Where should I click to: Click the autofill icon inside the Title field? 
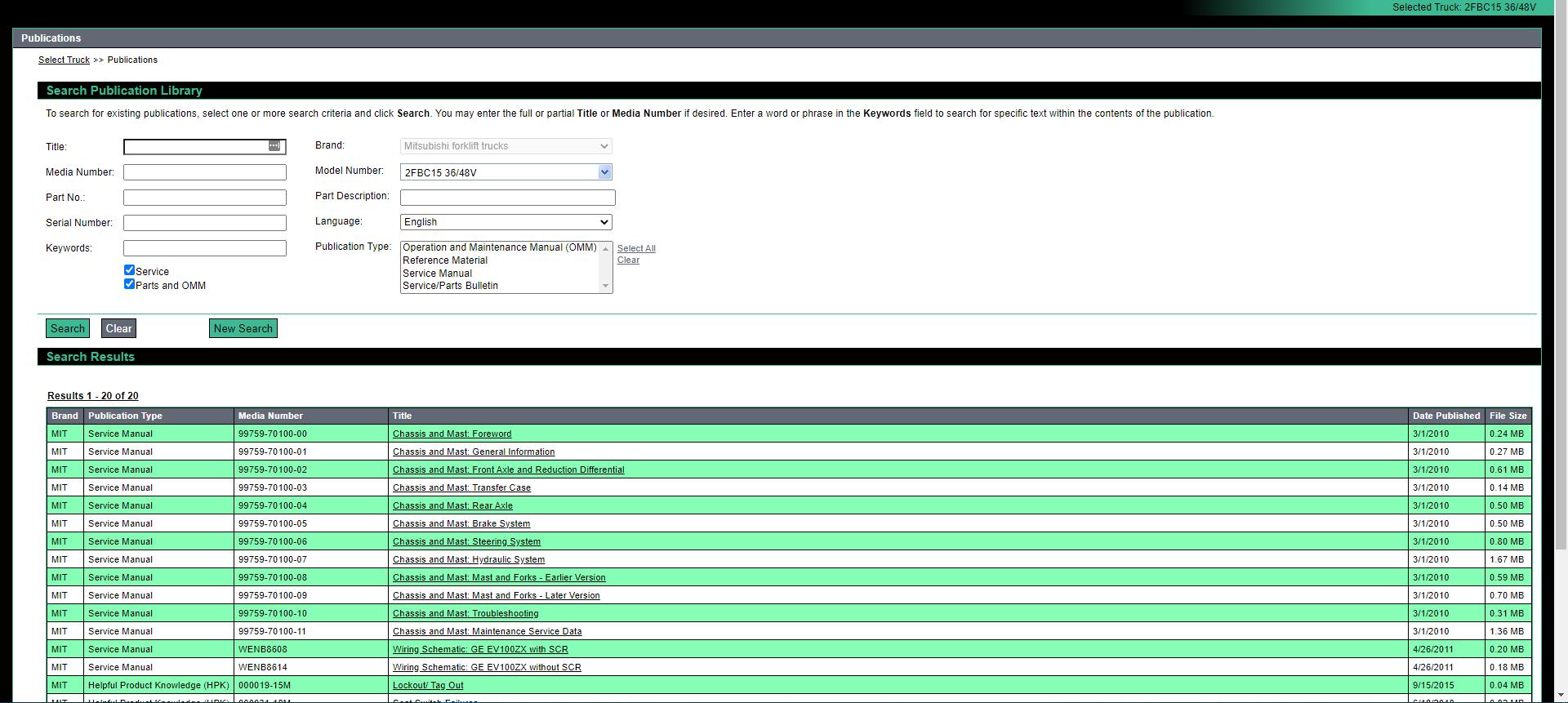(x=274, y=145)
